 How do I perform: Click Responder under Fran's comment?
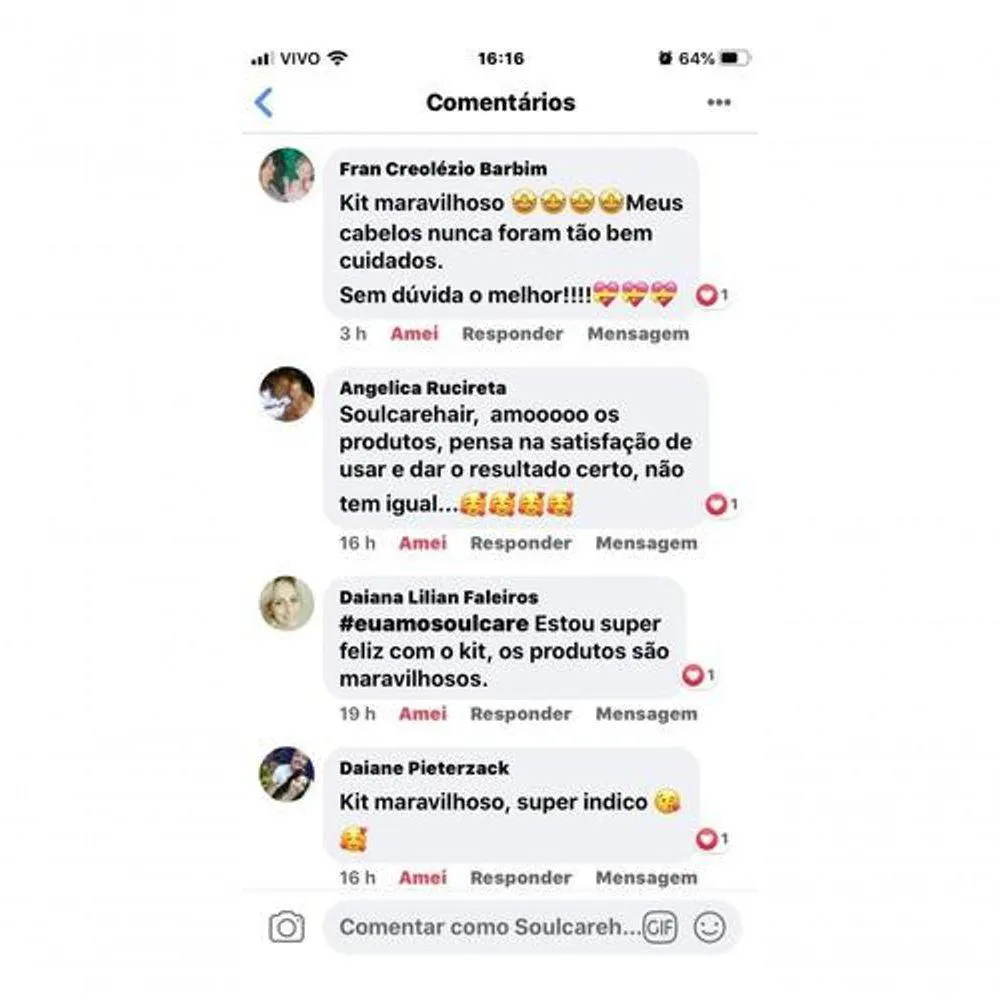click(513, 334)
